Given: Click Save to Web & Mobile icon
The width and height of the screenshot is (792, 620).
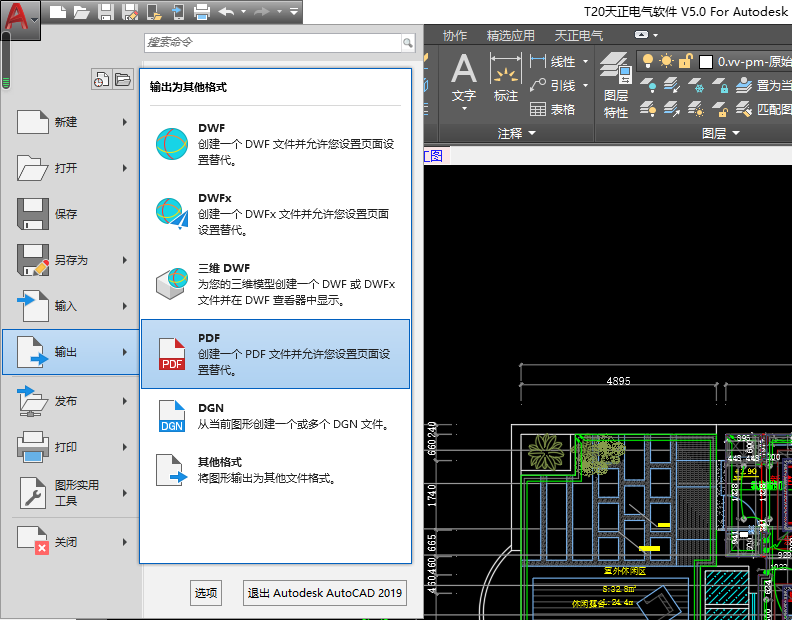Looking at the screenshot, I should coord(178,11).
